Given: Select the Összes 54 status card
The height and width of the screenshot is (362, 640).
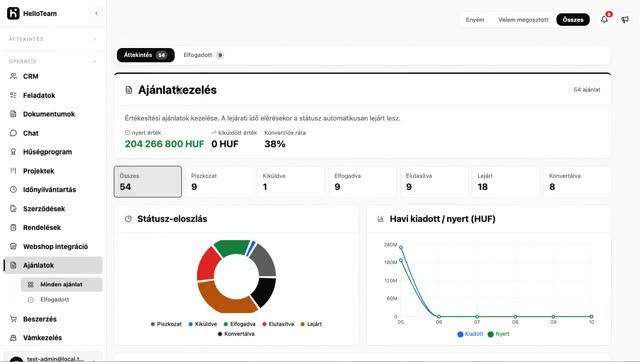Looking at the screenshot, I should [x=148, y=182].
